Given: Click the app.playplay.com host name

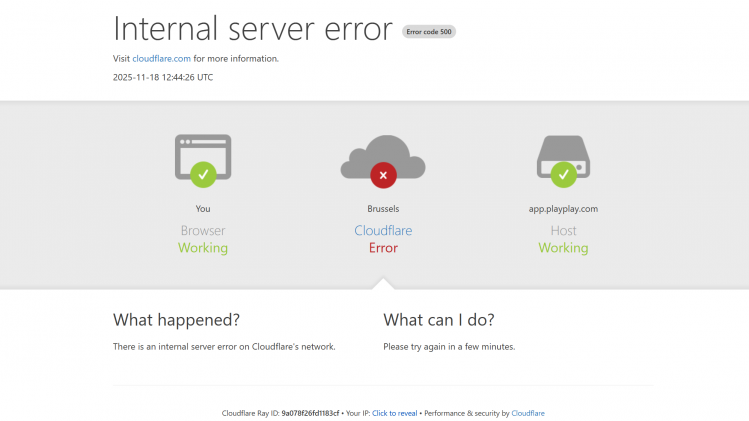Looking at the screenshot, I should tap(563, 209).
